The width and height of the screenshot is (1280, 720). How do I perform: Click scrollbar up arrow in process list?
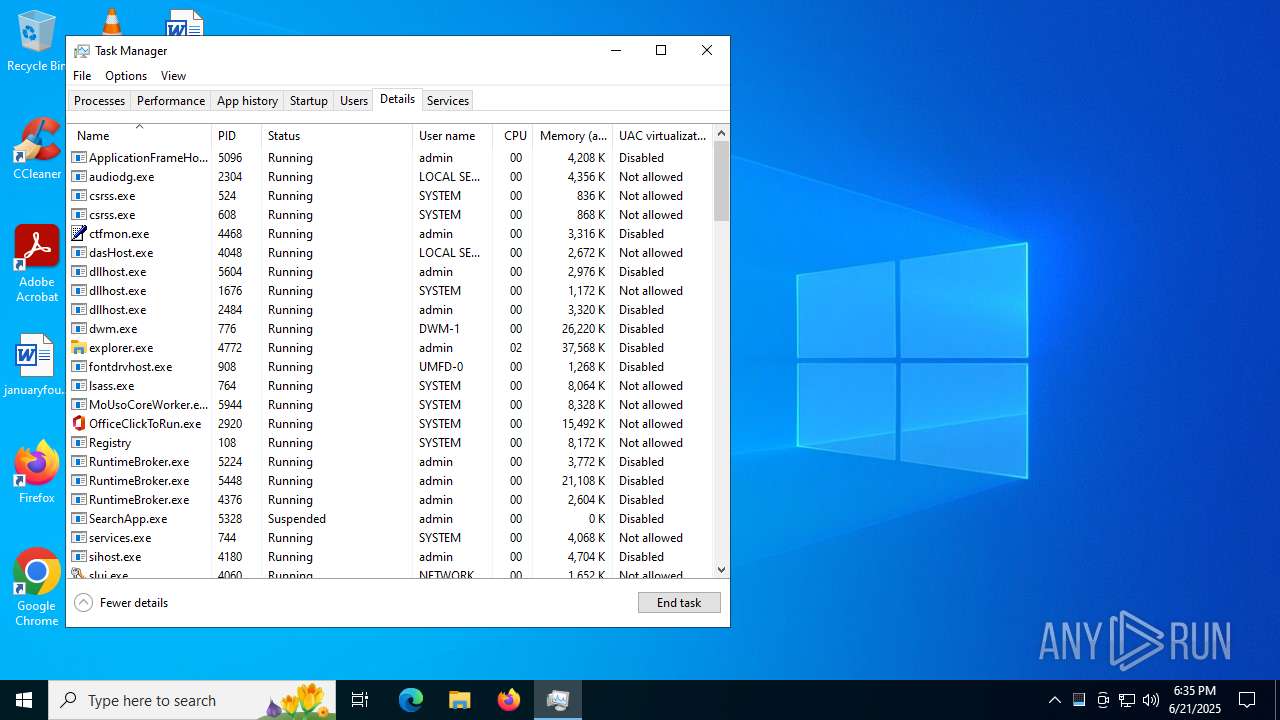tap(721, 134)
